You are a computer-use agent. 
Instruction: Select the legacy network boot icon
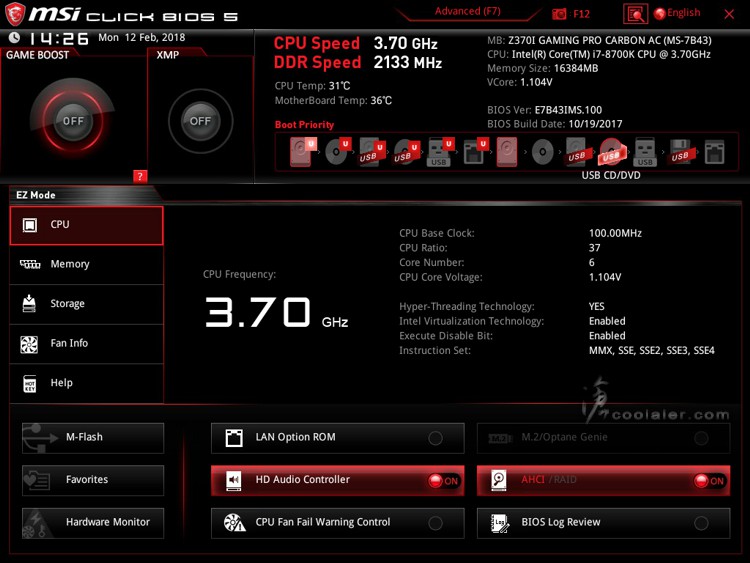(x=715, y=152)
